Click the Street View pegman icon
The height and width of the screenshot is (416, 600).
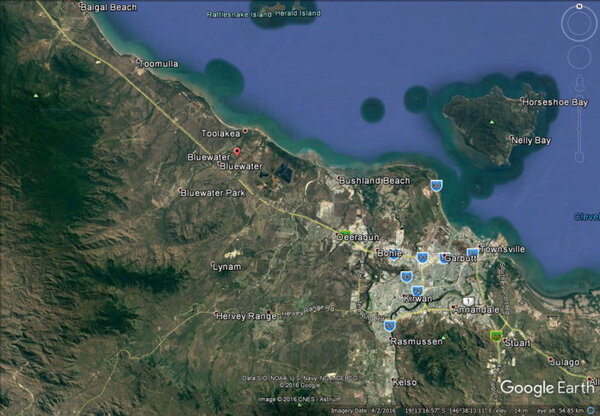click(580, 84)
